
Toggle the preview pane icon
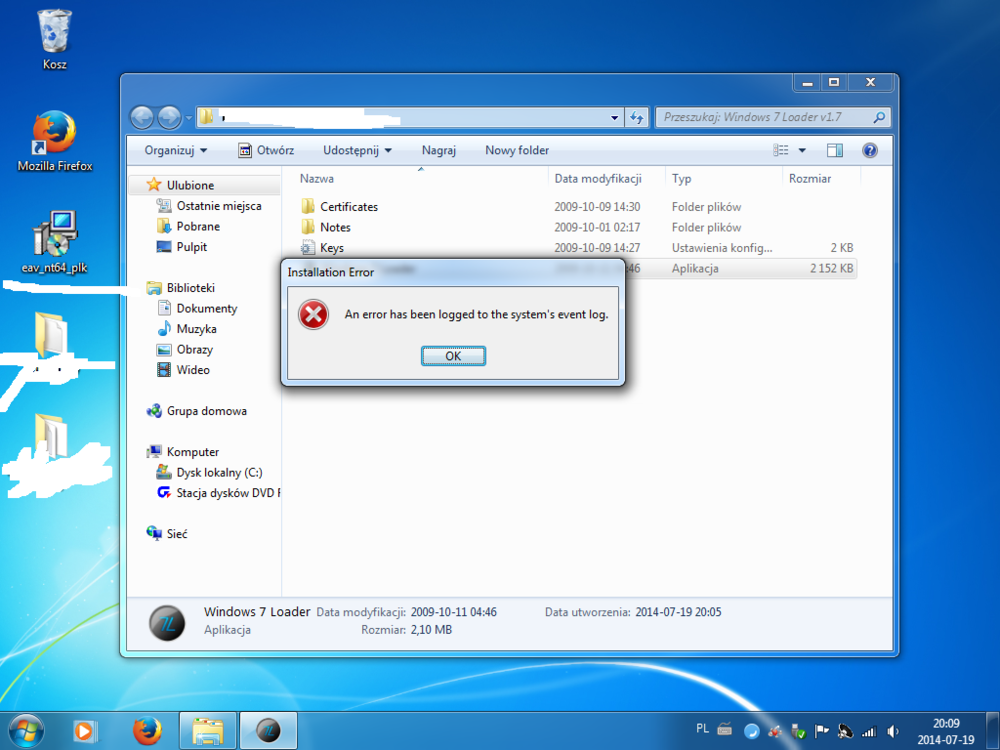point(835,151)
